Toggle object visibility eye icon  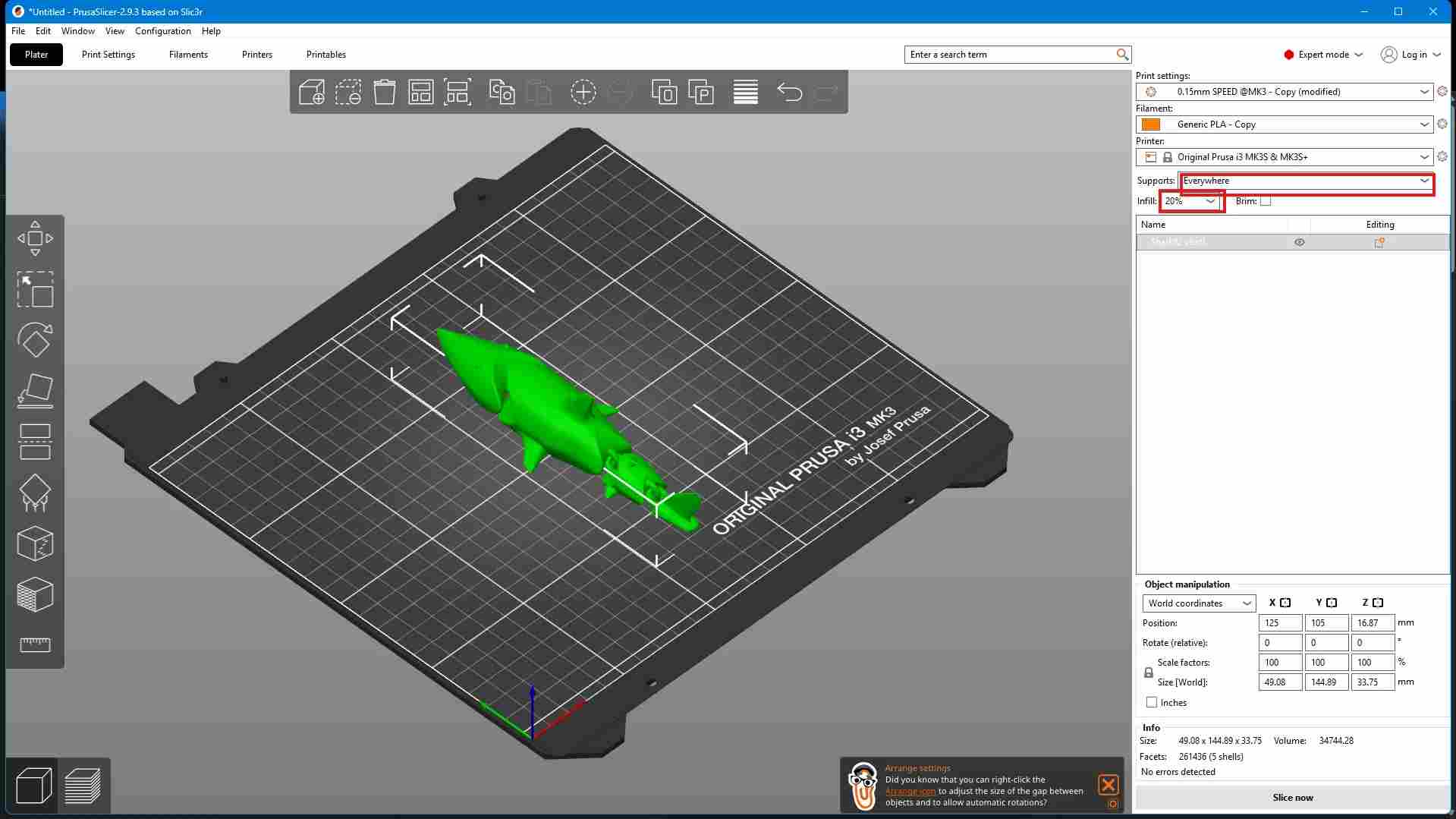pos(1299,242)
